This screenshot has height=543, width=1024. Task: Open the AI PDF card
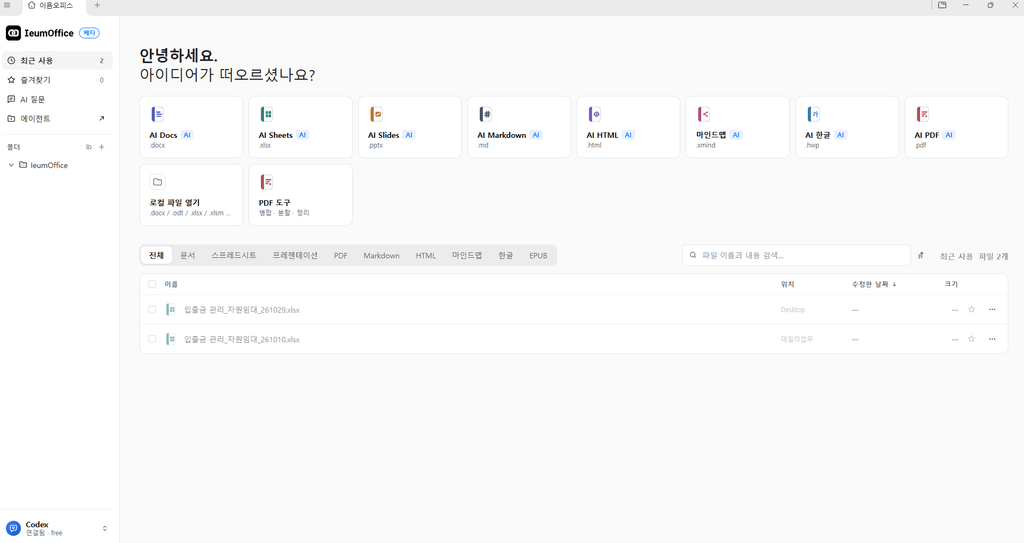[x=956, y=127]
